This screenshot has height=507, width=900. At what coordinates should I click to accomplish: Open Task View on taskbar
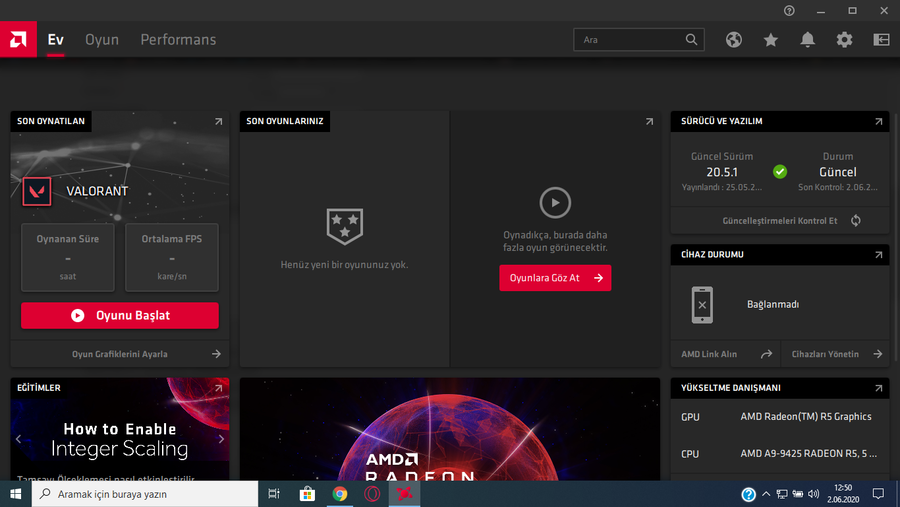(274, 494)
